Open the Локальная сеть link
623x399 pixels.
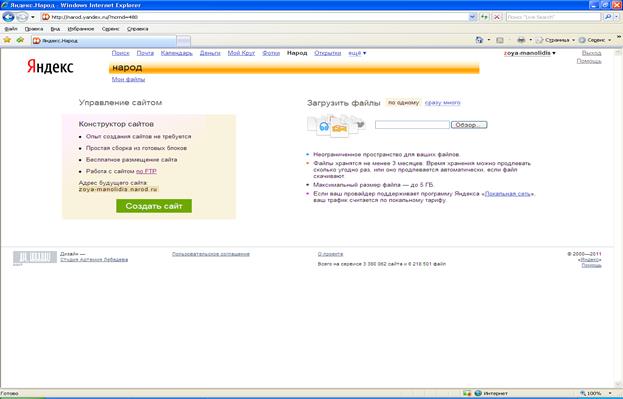coord(508,194)
